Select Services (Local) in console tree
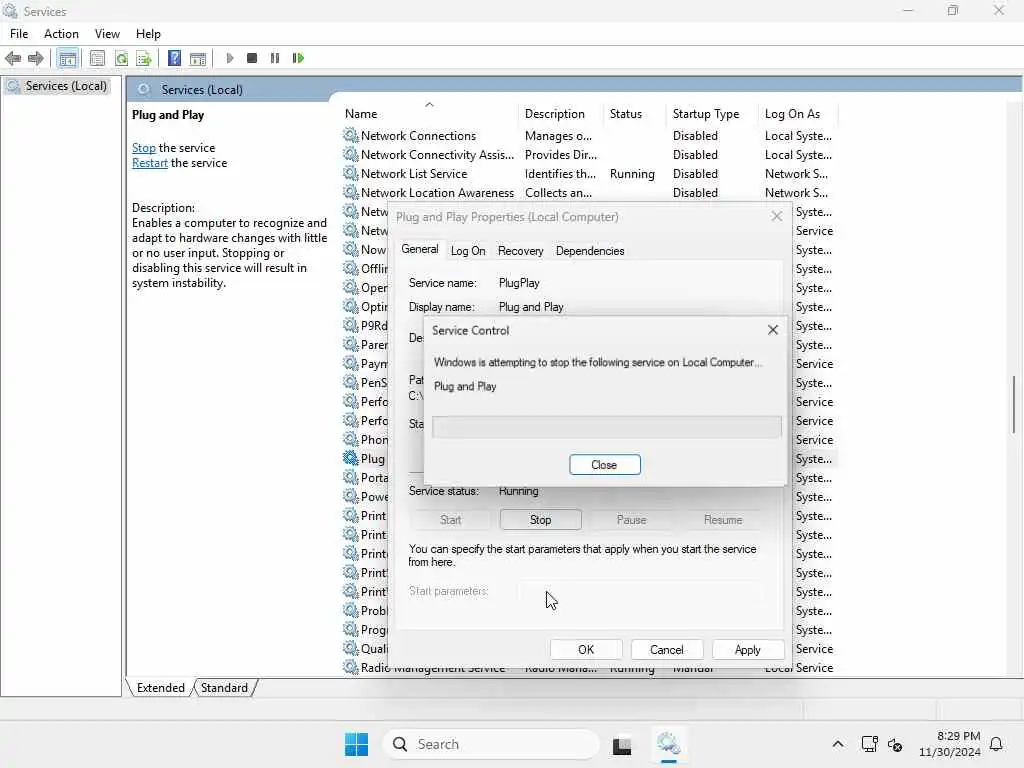Viewport: 1024px width, 768px height. pyautogui.click(x=57, y=86)
